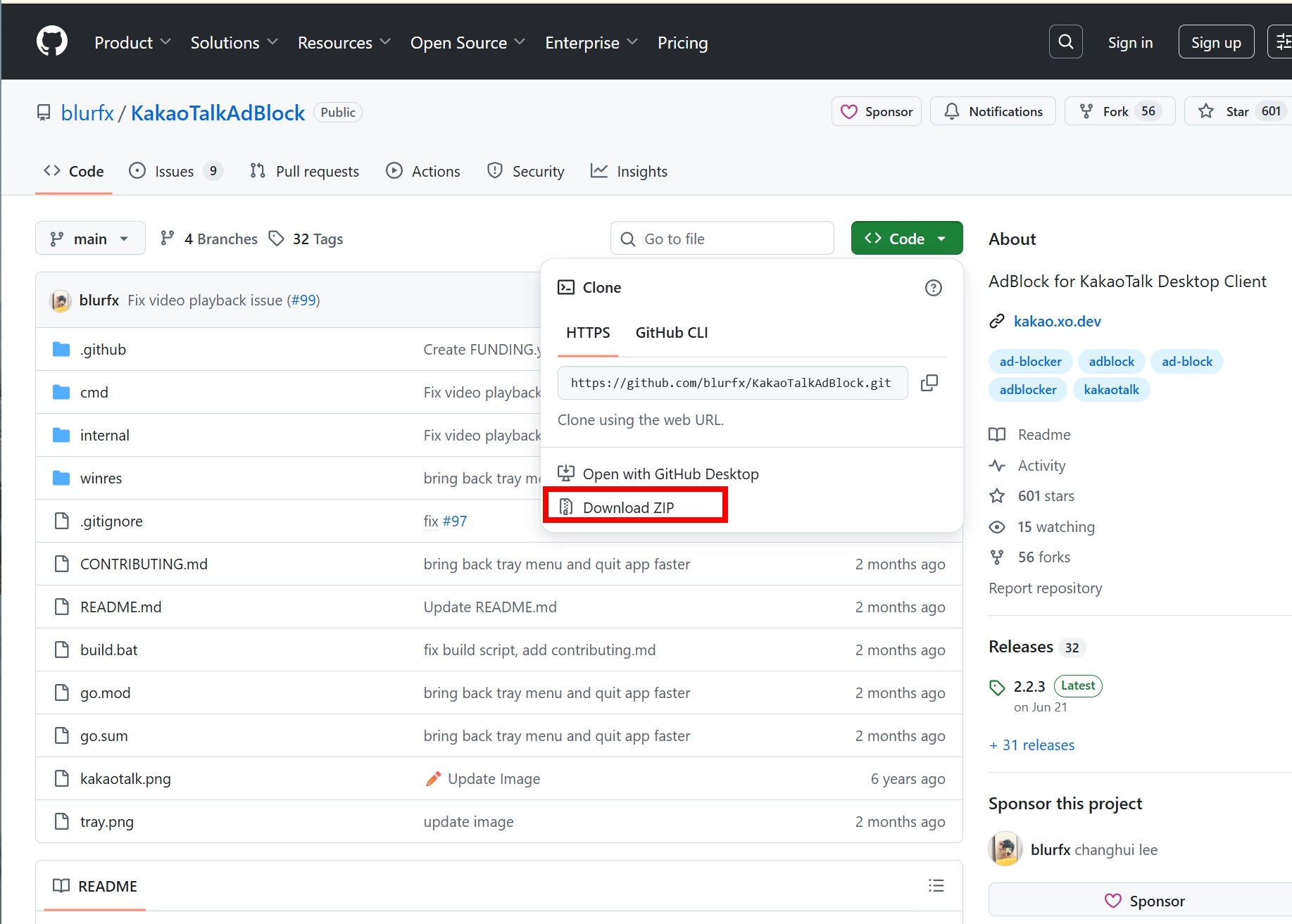Open go.mod file
1292x924 pixels.
105,692
